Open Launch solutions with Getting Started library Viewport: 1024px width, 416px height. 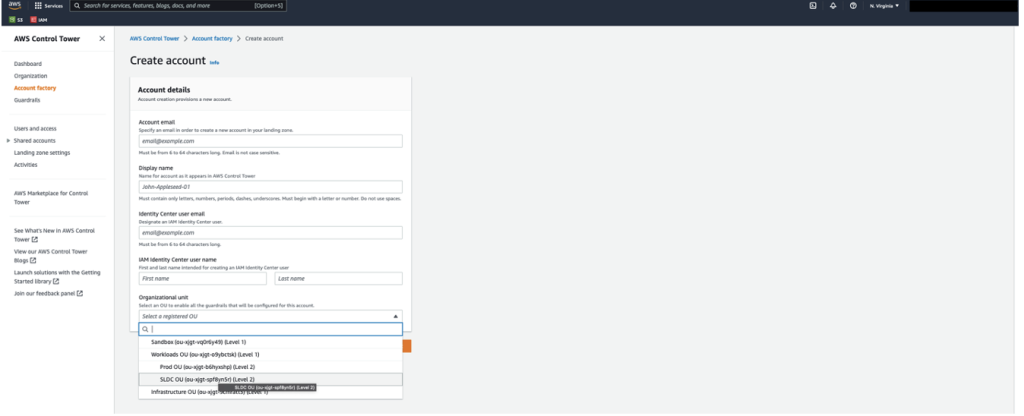click(x=57, y=276)
